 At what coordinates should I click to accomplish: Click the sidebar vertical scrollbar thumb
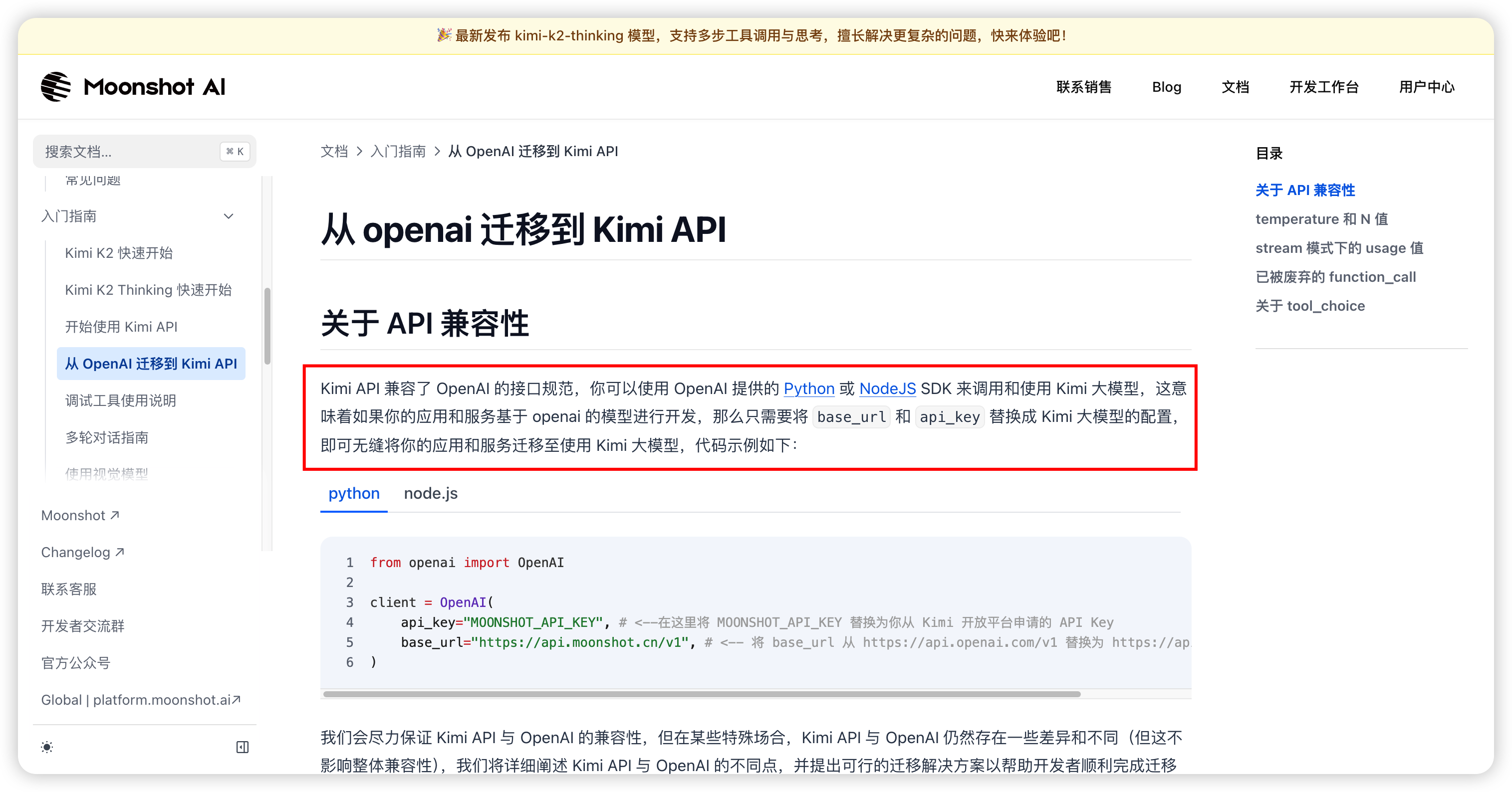267,326
